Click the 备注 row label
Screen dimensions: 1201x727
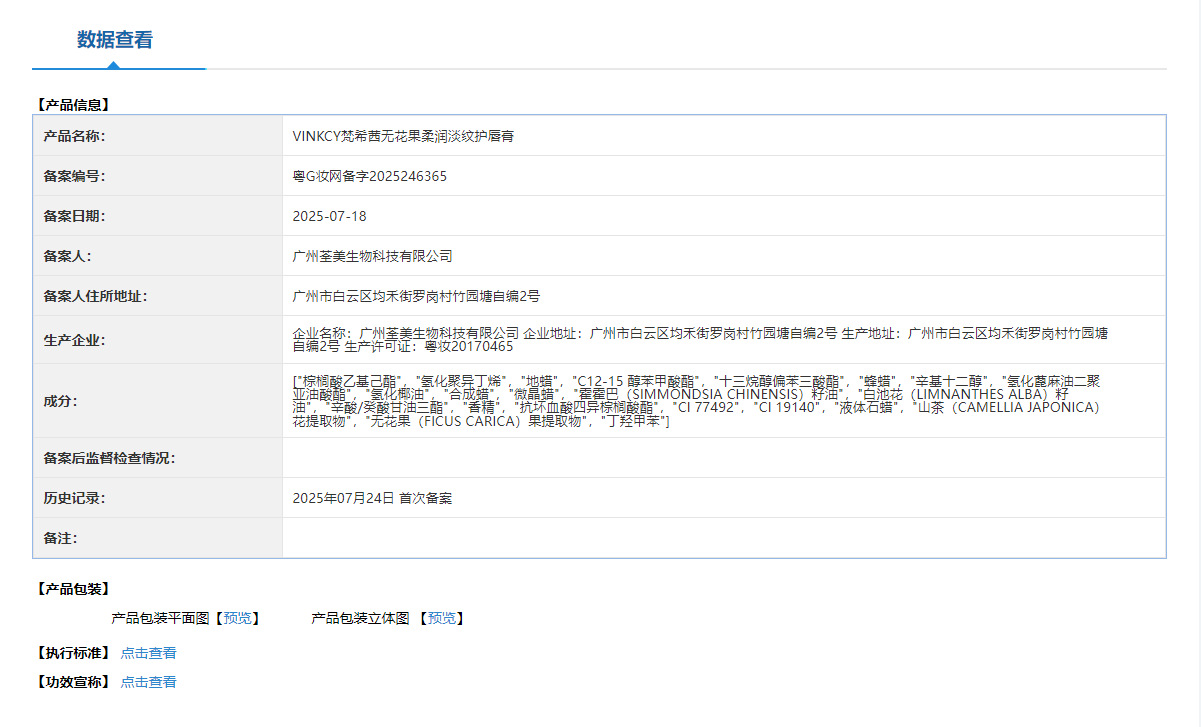click(x=60, y=538)
